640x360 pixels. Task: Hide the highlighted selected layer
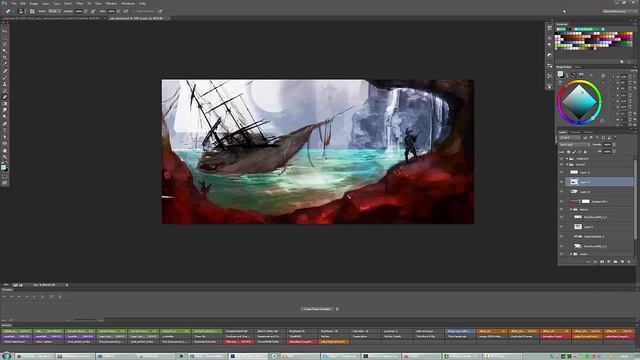[x=561, y=182]
